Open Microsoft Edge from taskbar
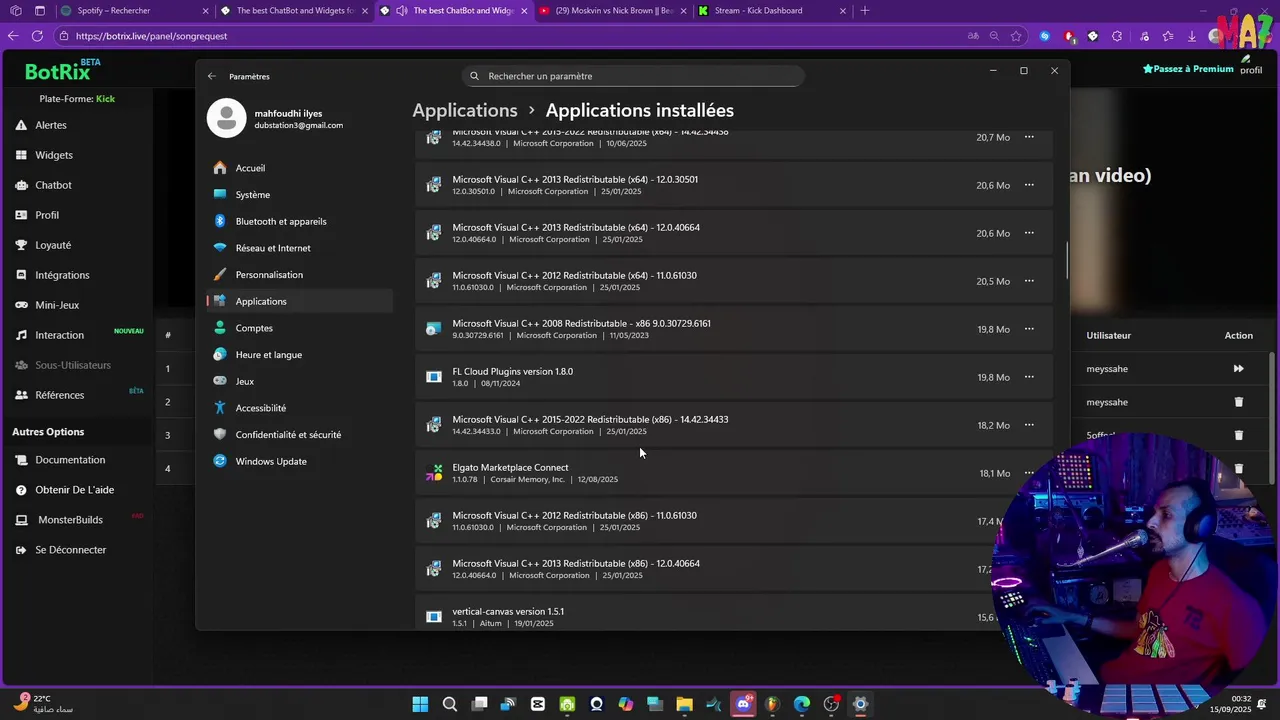 [802, 704]
